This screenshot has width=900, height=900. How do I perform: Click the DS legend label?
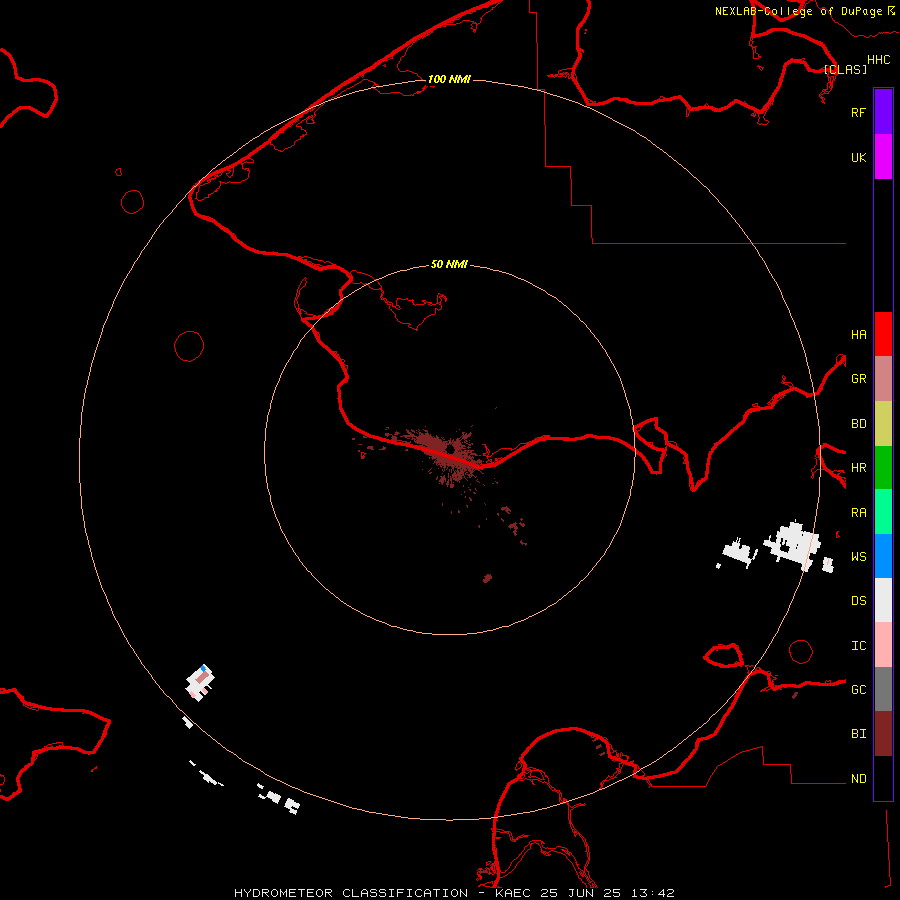[x=858, y=601]
